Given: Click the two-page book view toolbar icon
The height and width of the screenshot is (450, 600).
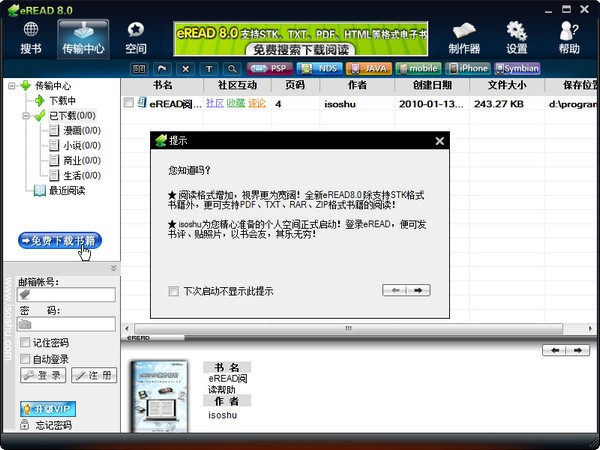Looking at the screenshot, I should 139,69.
